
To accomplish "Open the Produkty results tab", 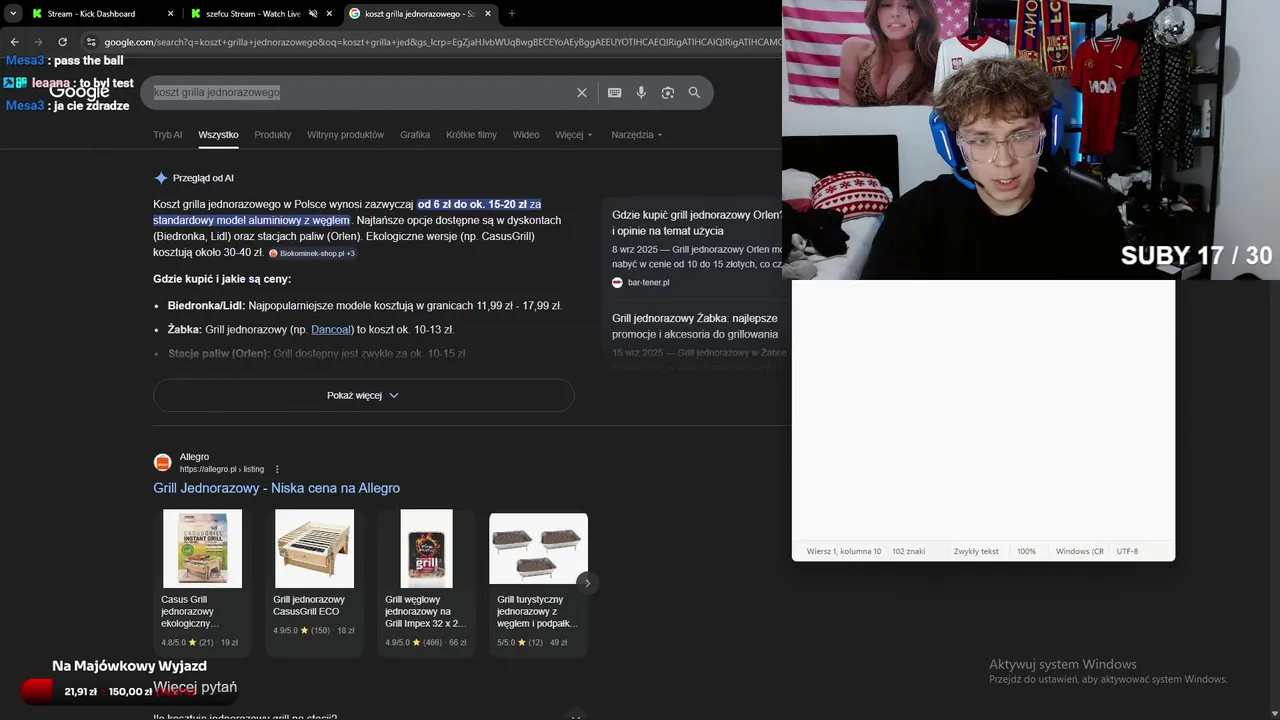I will click(x=273, y=135).
